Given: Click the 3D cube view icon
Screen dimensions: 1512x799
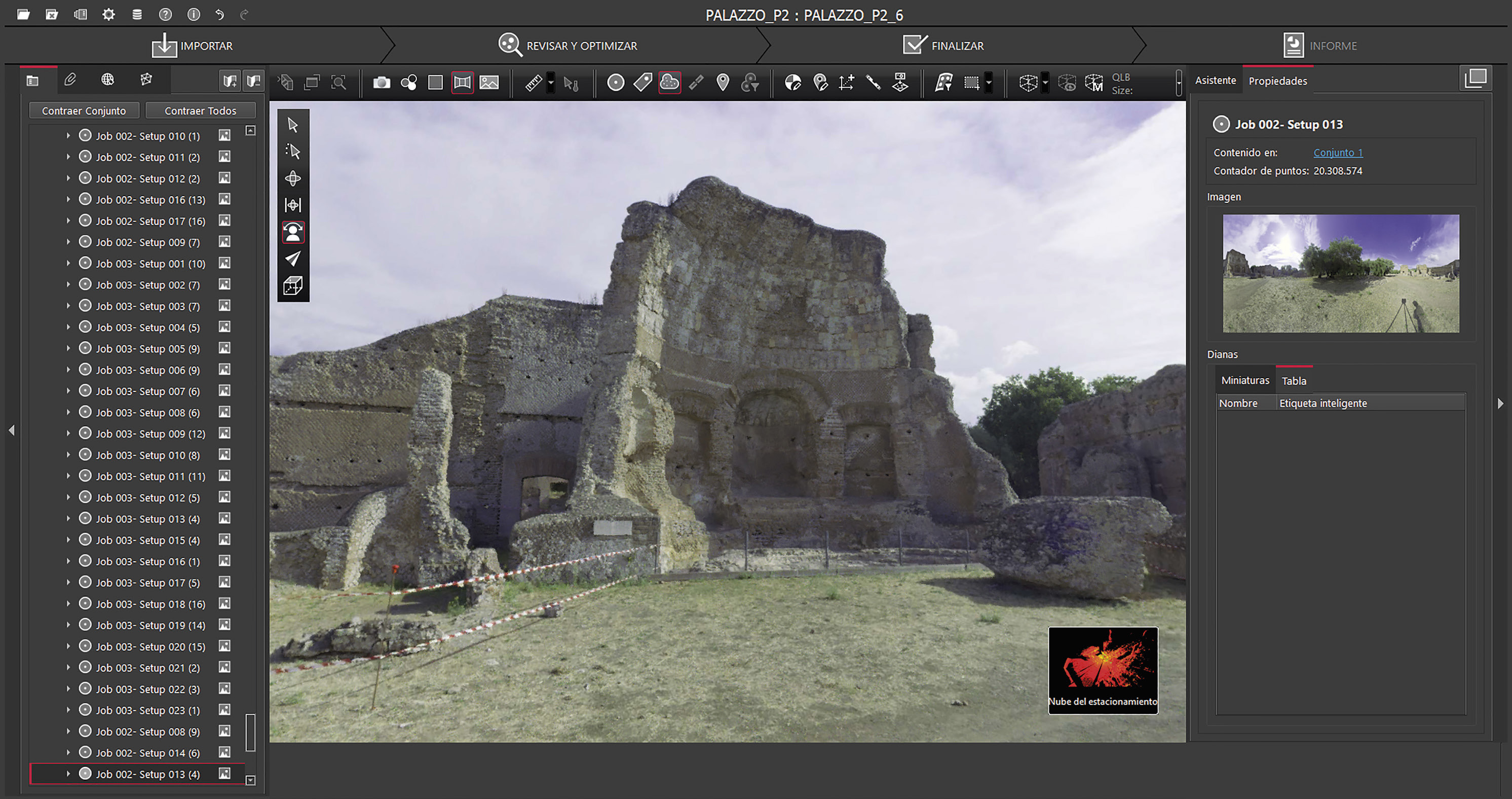Looking at the screenshot, I should point(293,286).
